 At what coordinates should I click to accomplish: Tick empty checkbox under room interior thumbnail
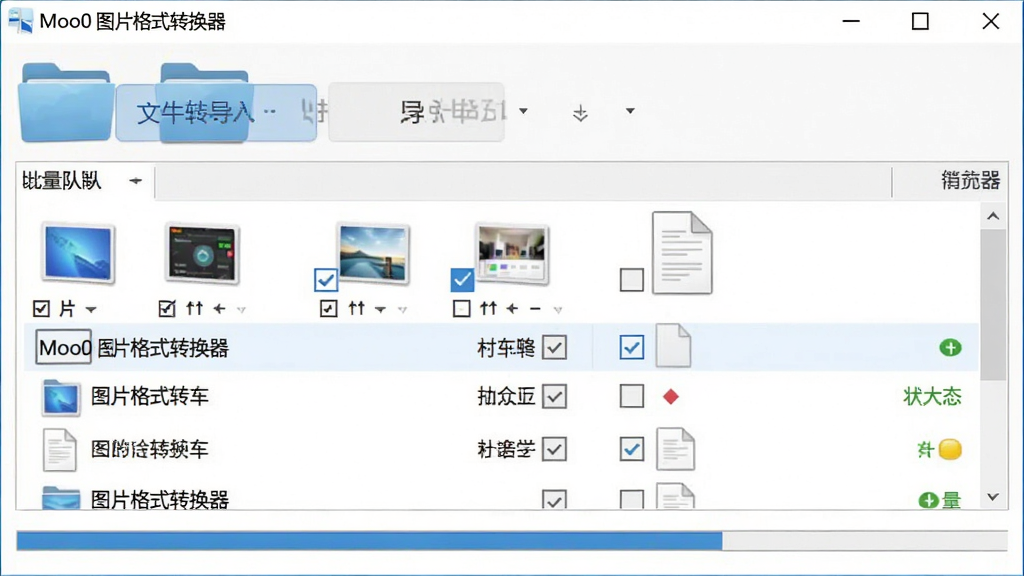click(x=462, y=308)
